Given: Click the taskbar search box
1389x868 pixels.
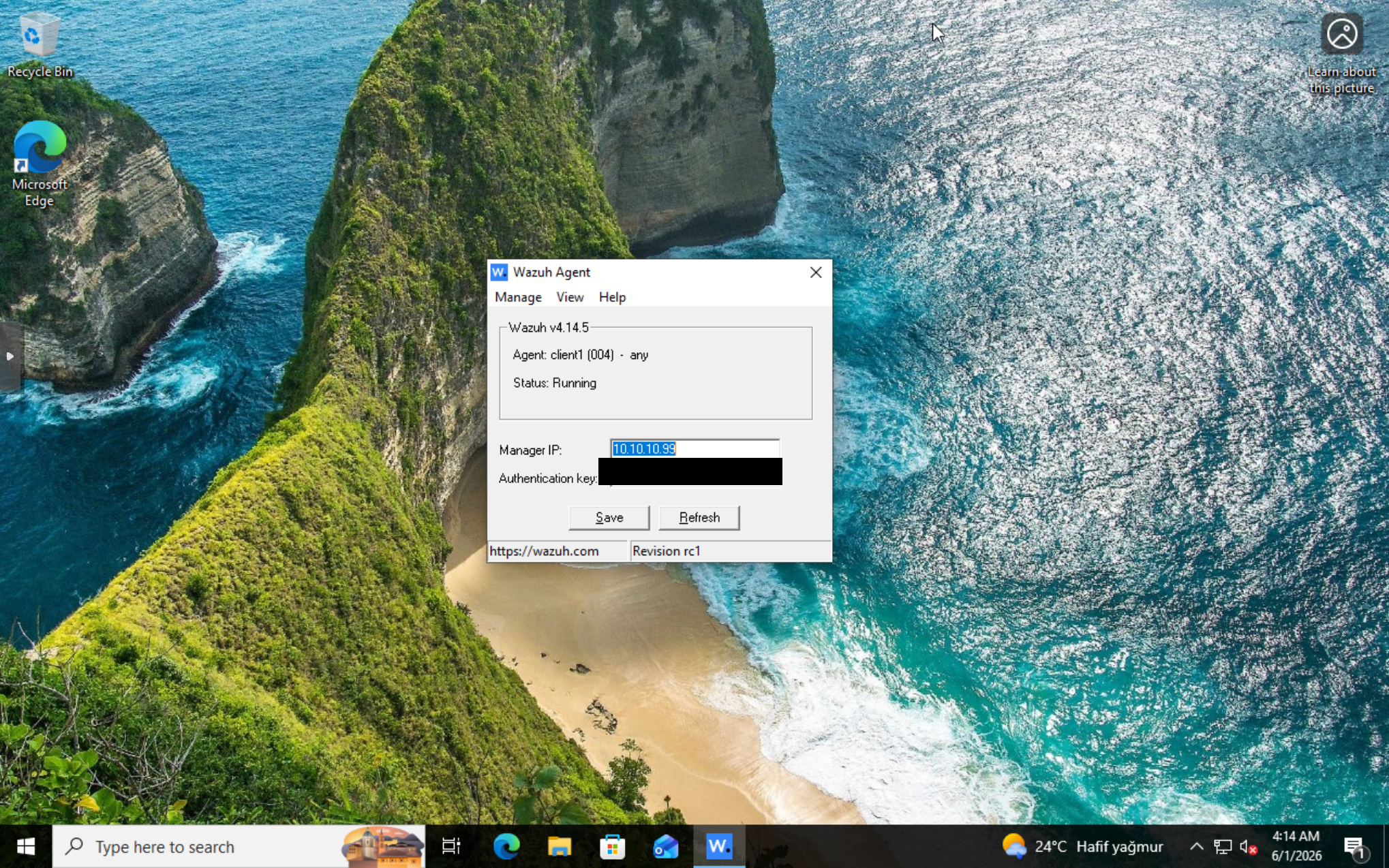Looking at the screenshot, I should click(239, 847).
